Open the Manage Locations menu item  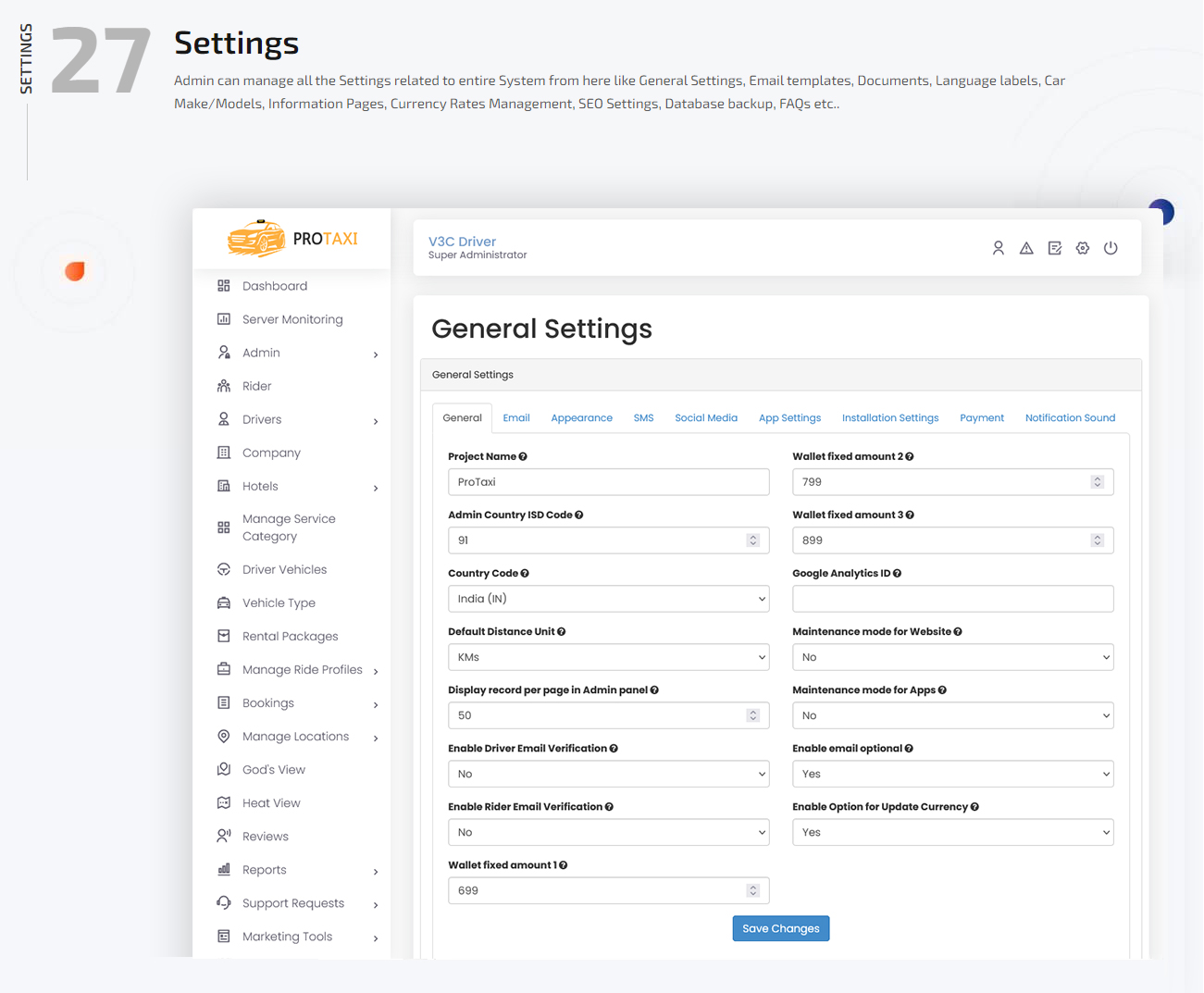[296, 737]
